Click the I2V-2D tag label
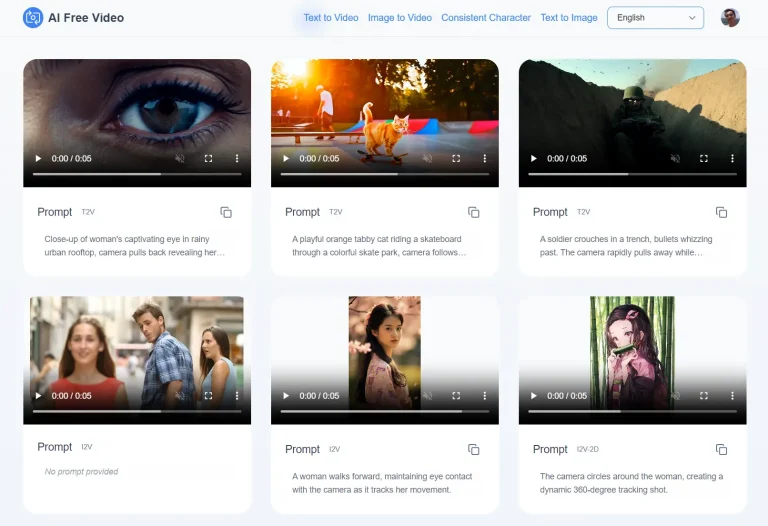The image size is (768, 526). coord(588,449)
